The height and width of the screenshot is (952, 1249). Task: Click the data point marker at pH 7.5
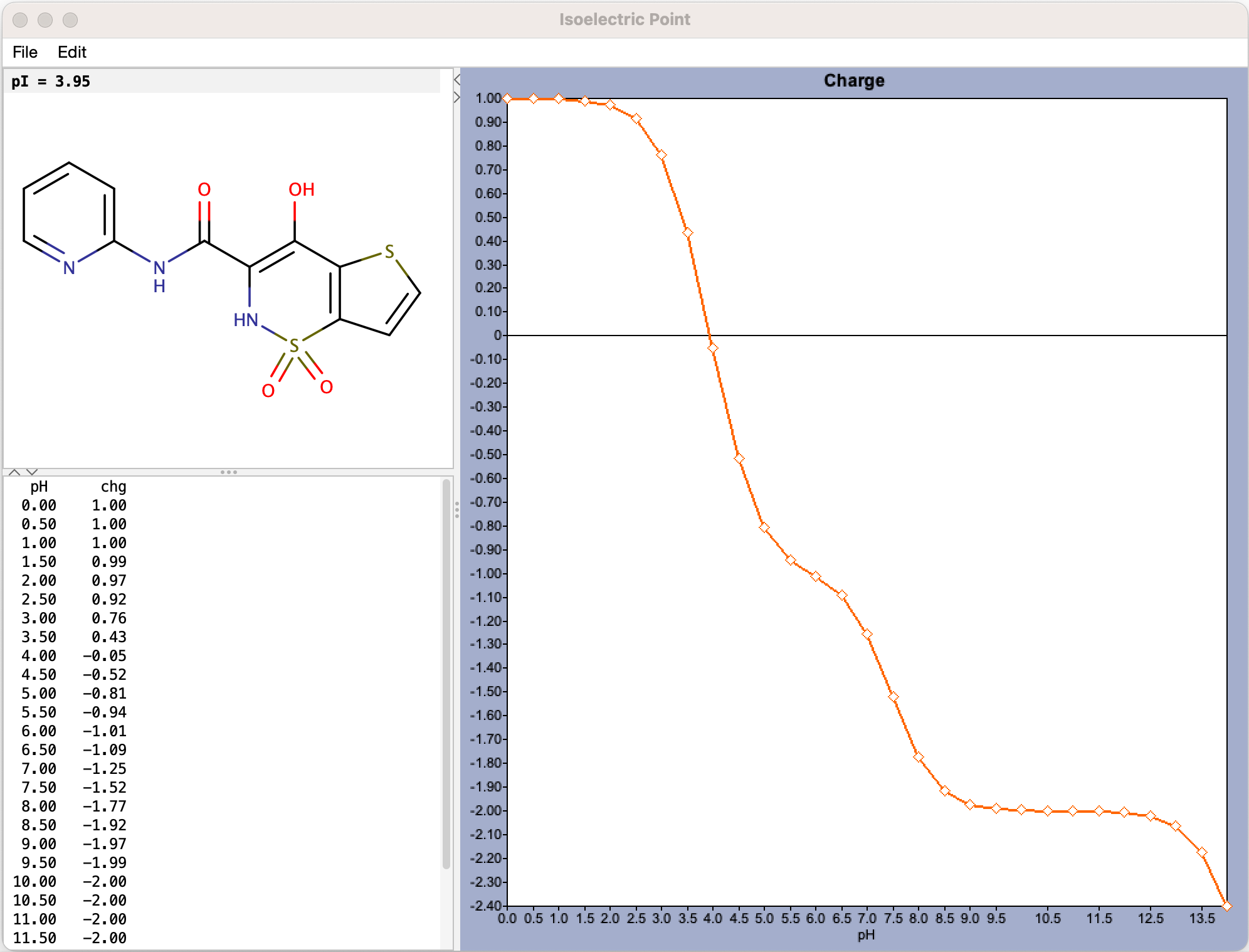pos(893,697)
